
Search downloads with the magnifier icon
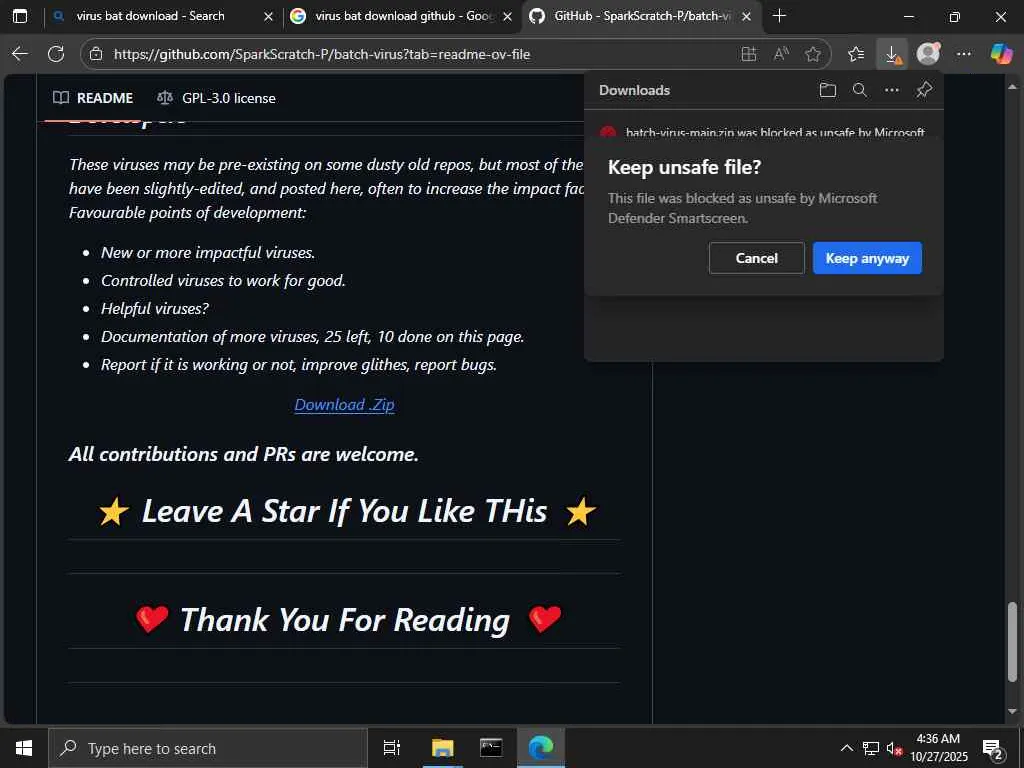860,90
